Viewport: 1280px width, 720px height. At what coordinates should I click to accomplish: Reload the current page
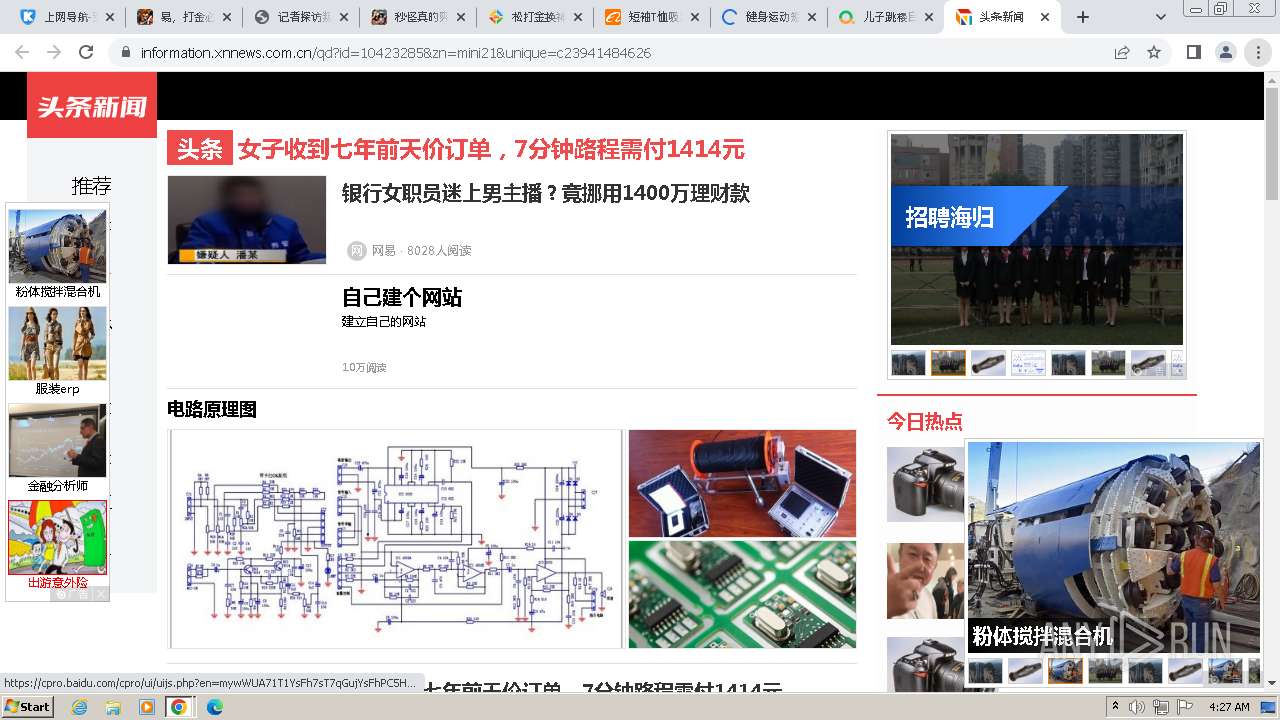(86, 52)
